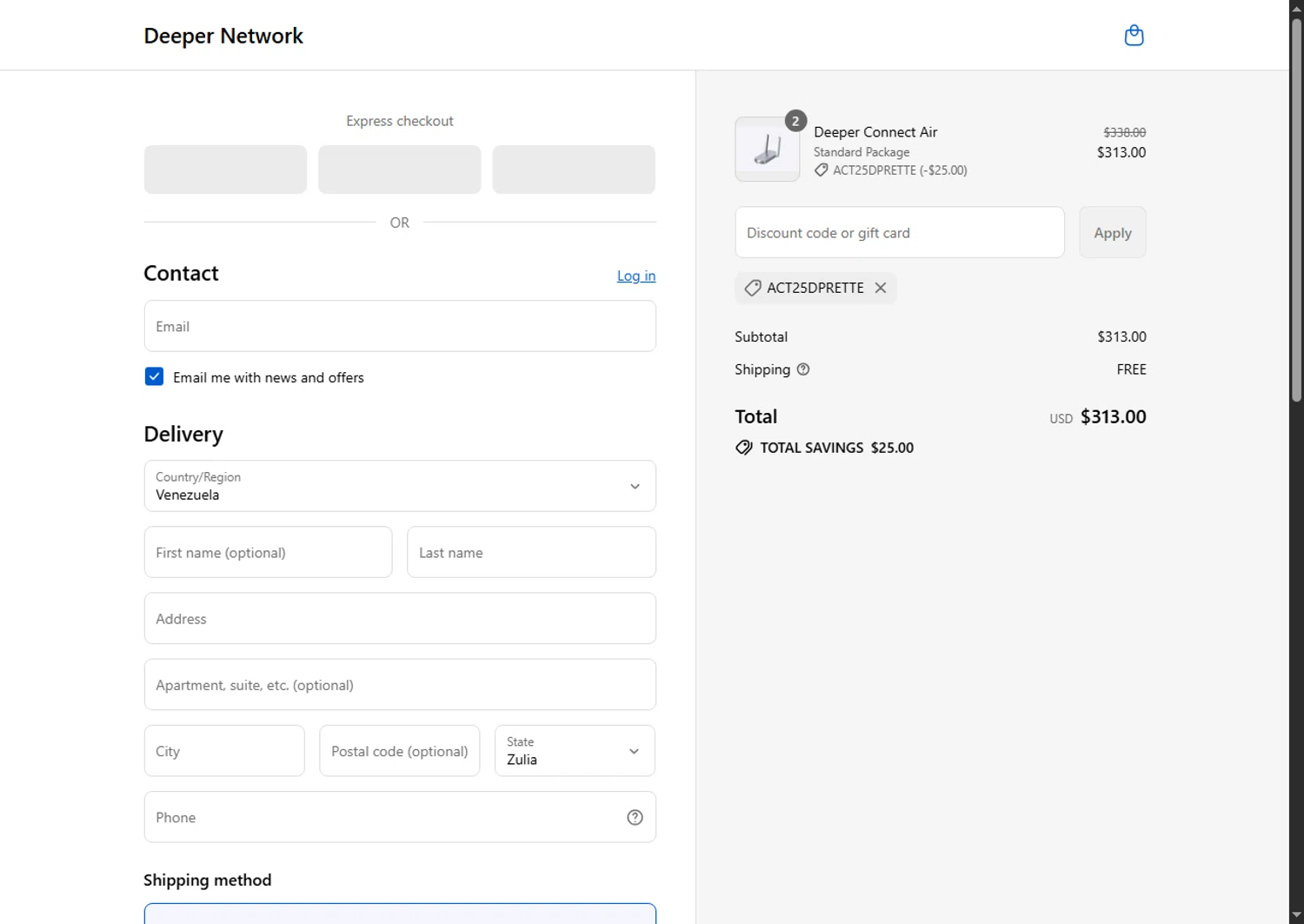Click the Deeper Connect Air product name
This screenshot has width=1304, height=924.
click(x=875, y=132)
